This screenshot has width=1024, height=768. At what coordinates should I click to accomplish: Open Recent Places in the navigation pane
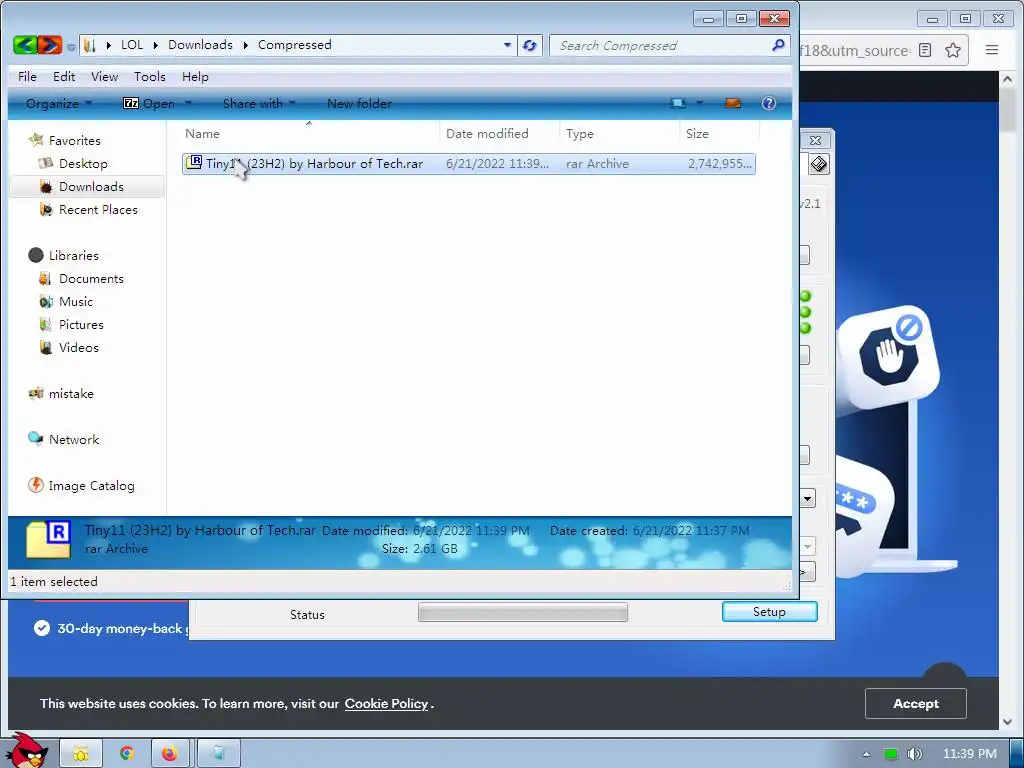click(x=98, y=210)
